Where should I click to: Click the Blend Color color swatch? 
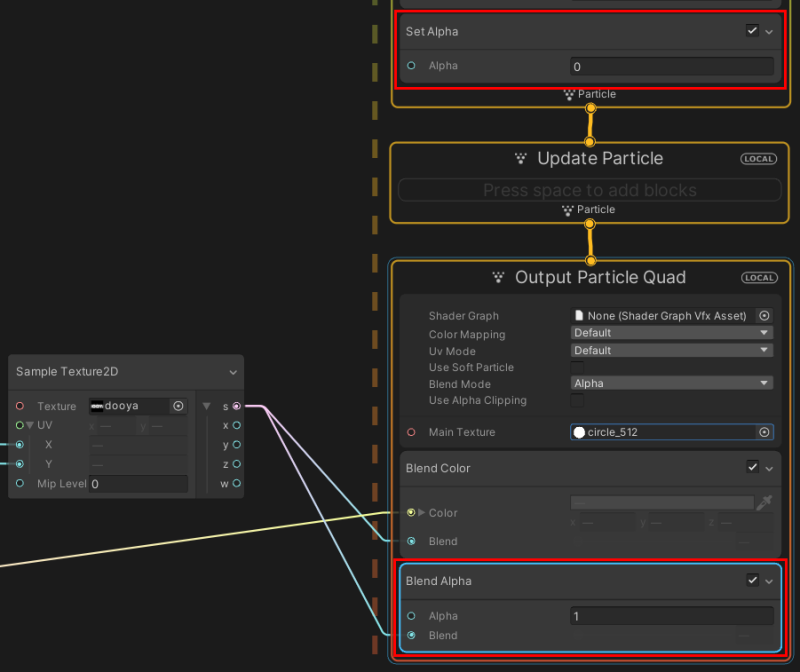[662, 503]
